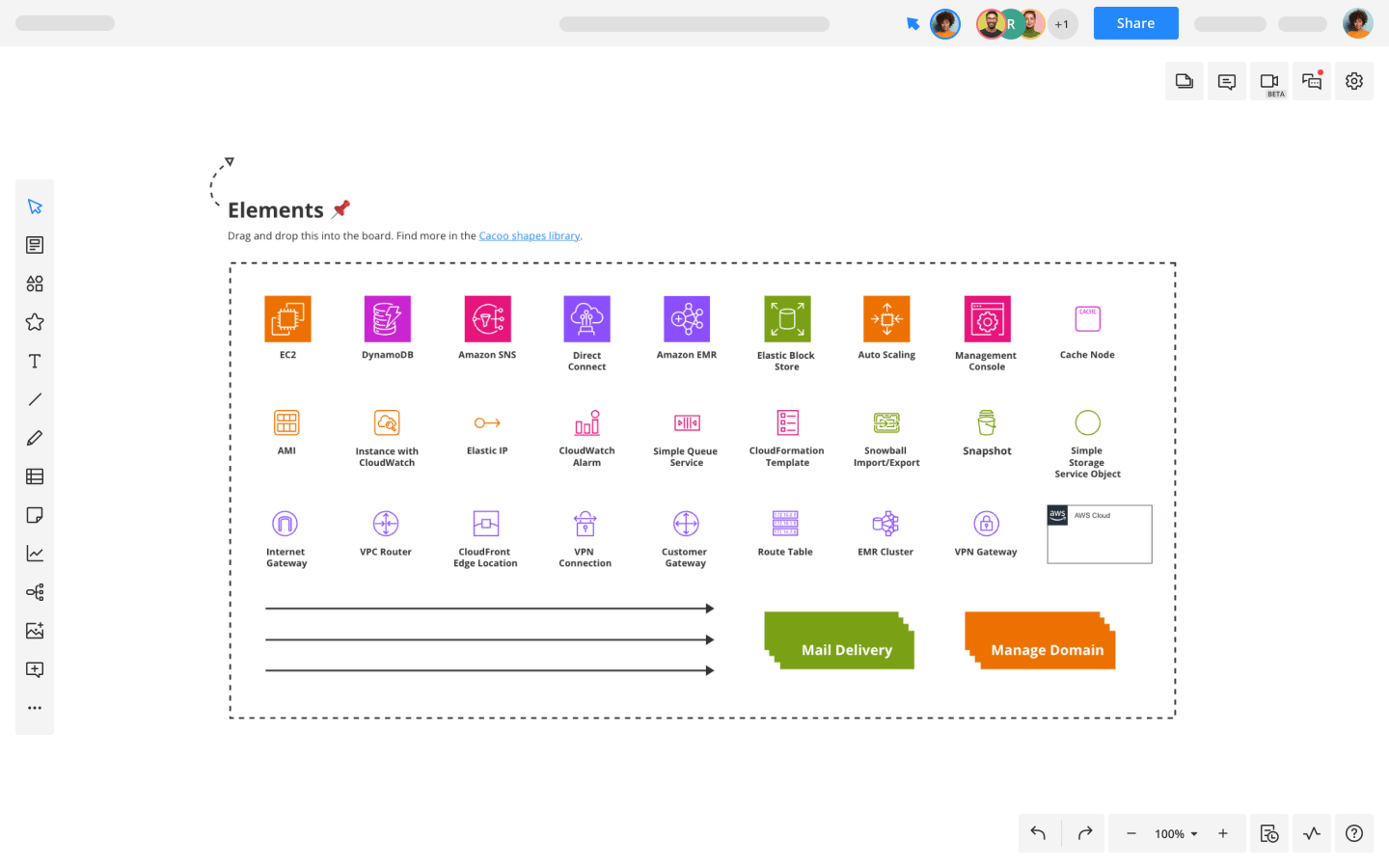The width and height of the screenshot is (1389, 868).
Task: Insert a table from the sidebar
Action: tap(35, 476)
